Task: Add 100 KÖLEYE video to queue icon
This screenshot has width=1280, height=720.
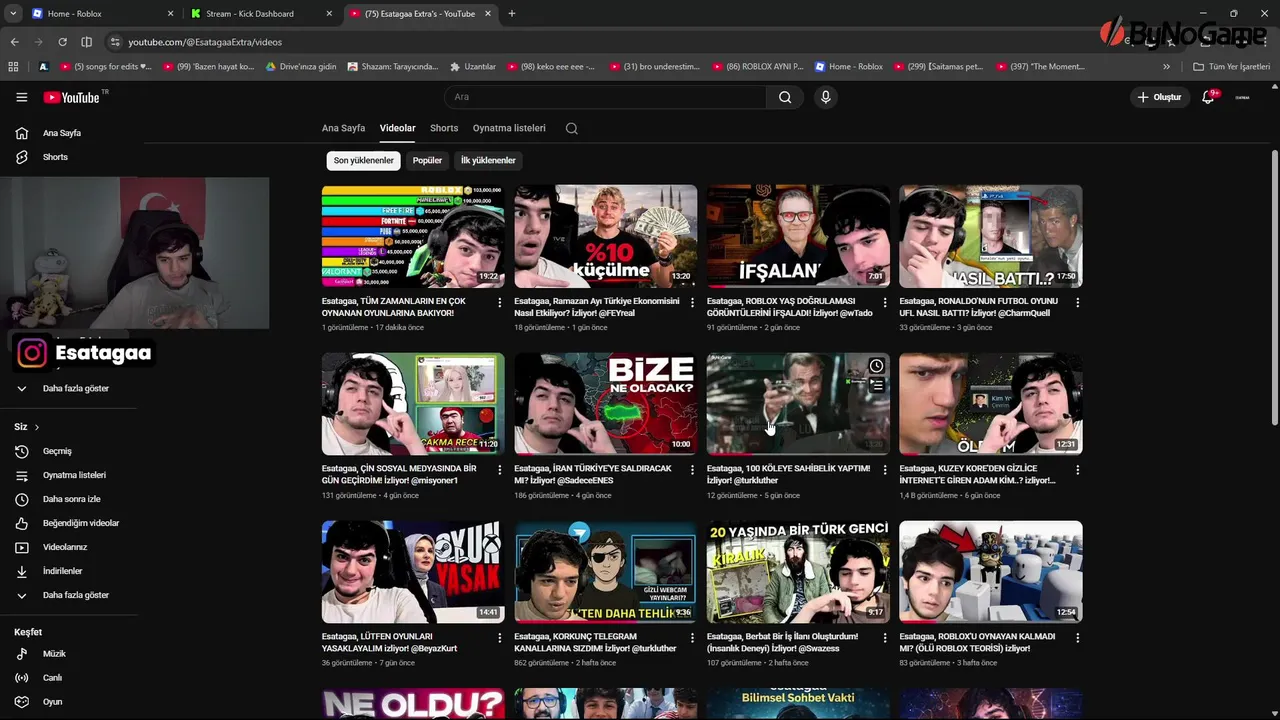Action: (876, 384)
